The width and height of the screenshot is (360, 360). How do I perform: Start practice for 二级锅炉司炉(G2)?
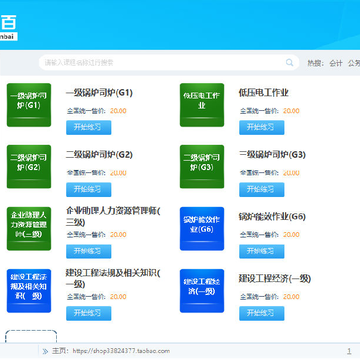89,189
